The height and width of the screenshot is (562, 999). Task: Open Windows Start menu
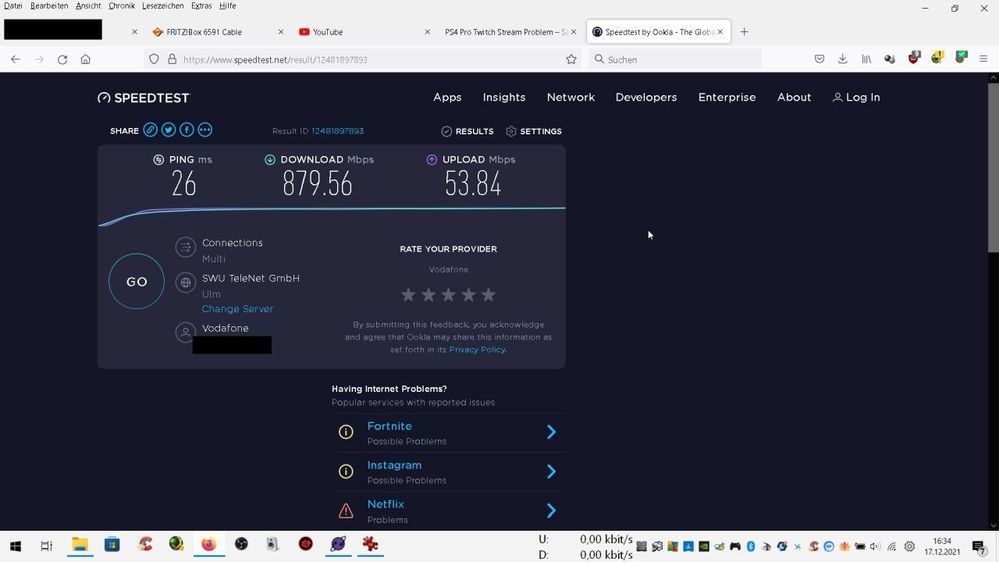[x=15, y=546]
